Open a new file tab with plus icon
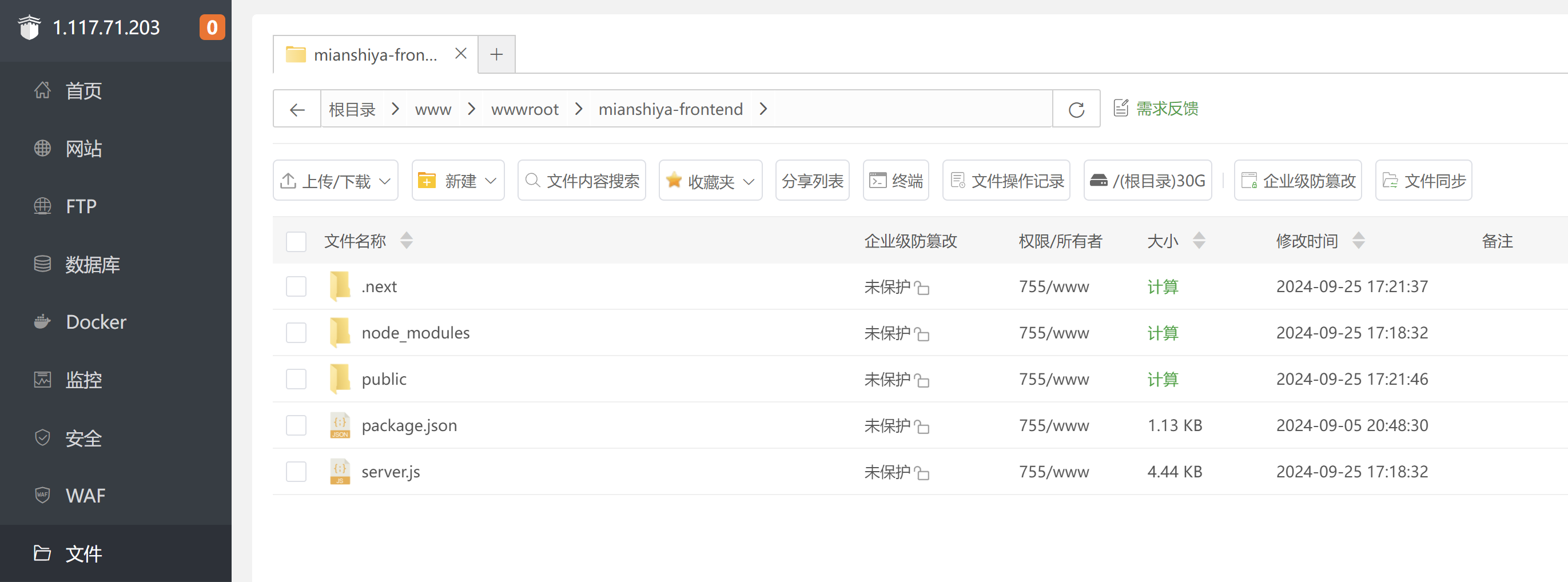This screenshot has width=1568, height=582. point(496,55)
